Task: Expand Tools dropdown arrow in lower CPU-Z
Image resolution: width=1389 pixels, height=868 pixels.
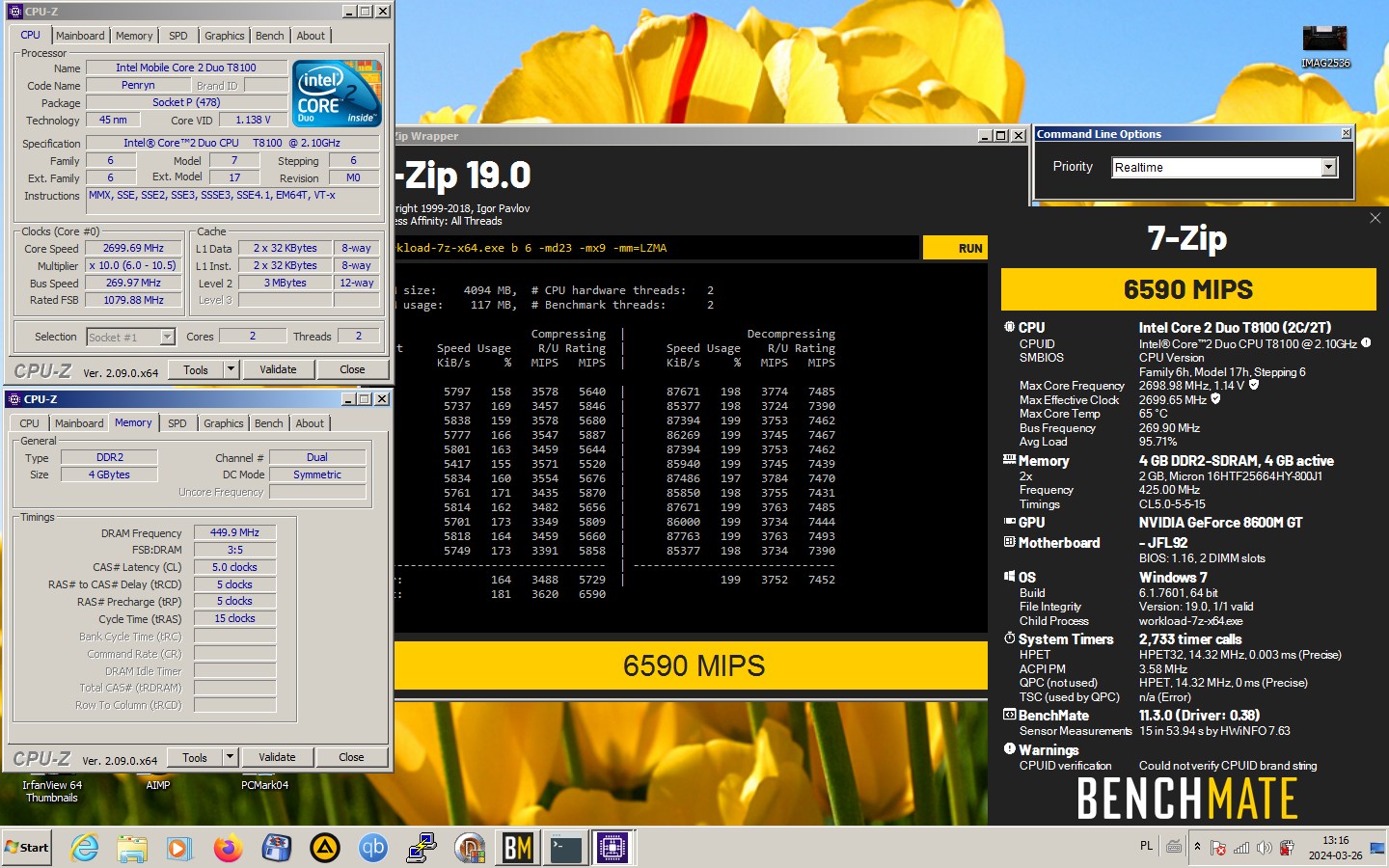Action: pos(230,757)
